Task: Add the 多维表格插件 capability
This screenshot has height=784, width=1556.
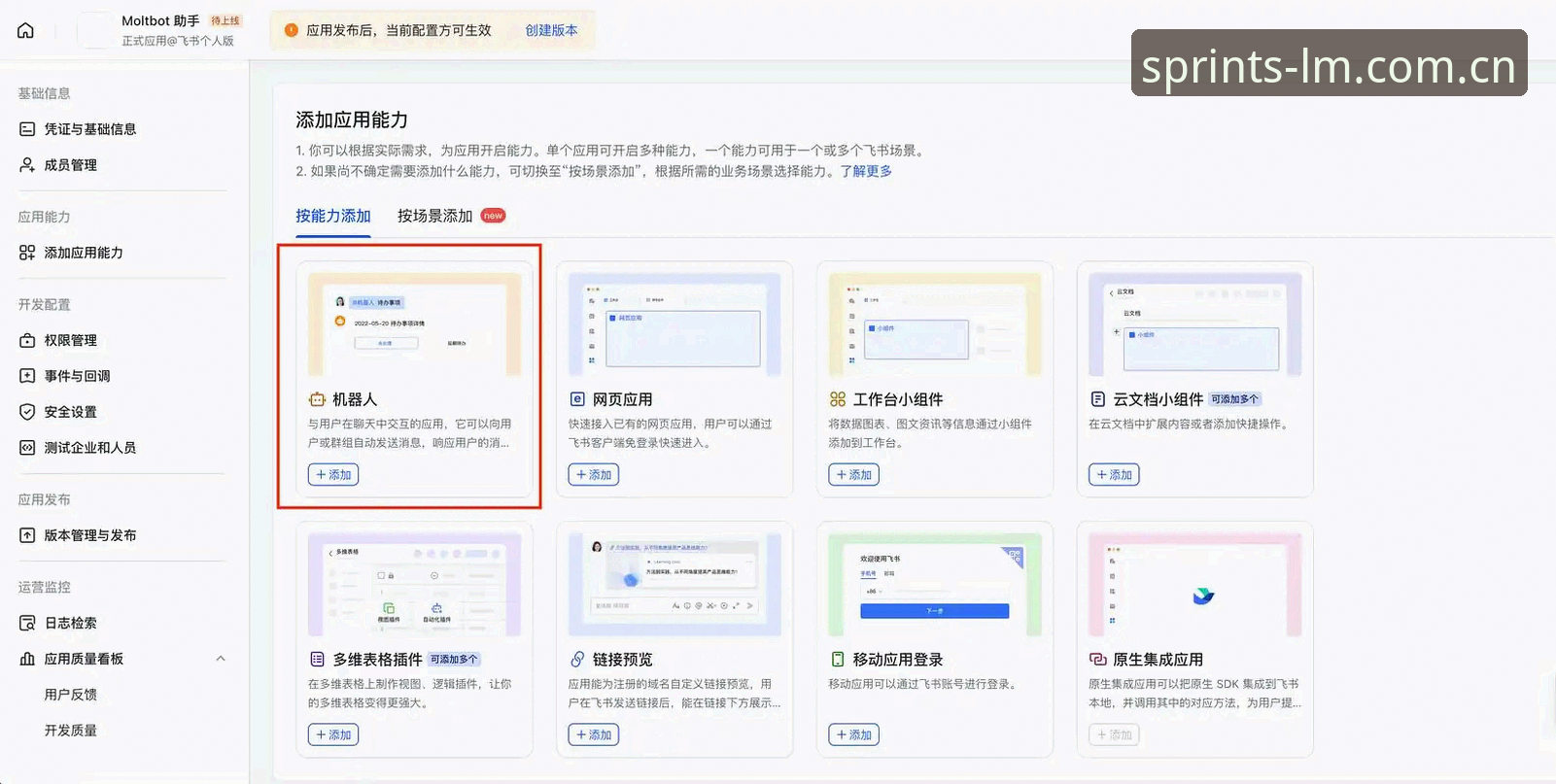Action: (x=333, y=735)
